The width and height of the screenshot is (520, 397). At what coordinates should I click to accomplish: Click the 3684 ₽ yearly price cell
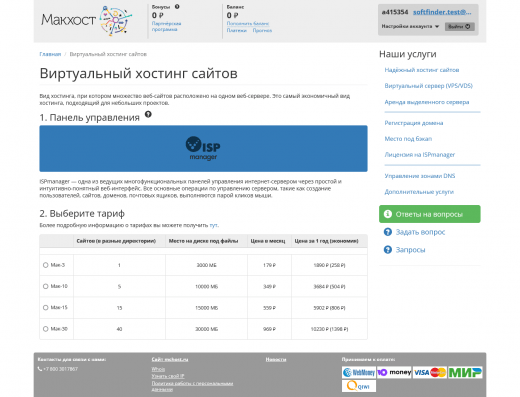coord(329,286)
